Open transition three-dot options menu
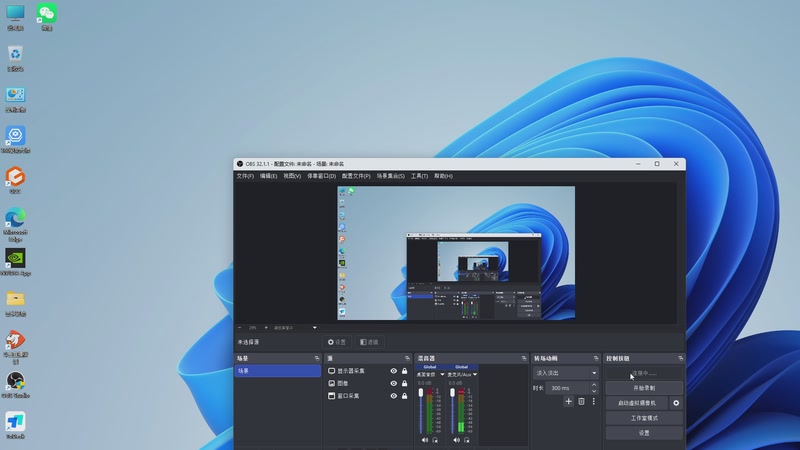This screenshot has width=800, height=450. click(x=593, y=402)
